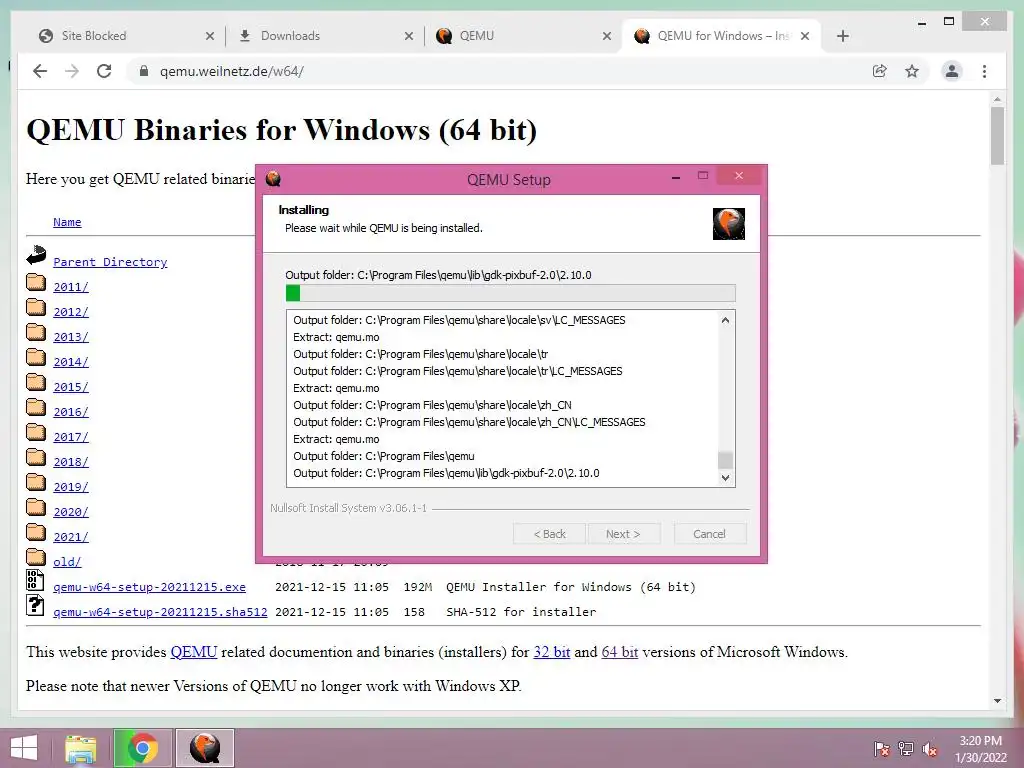The height and width of the screenshot is (768, 1024).
Task: Switch to the Site Blocked tab
Action: [124, 36]
